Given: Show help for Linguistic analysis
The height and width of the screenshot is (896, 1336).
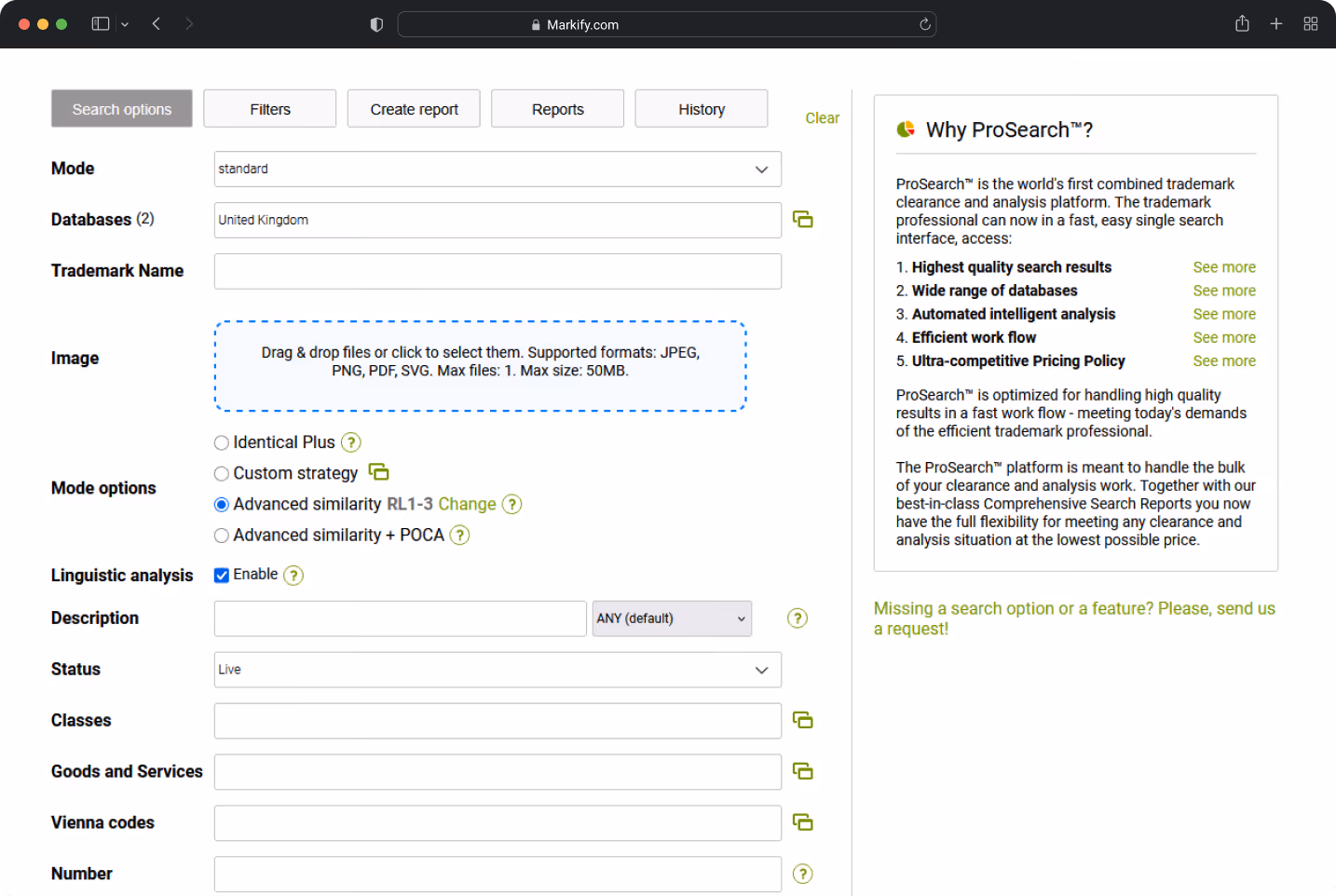Looking at the screenshot, I should pos(293,575).
